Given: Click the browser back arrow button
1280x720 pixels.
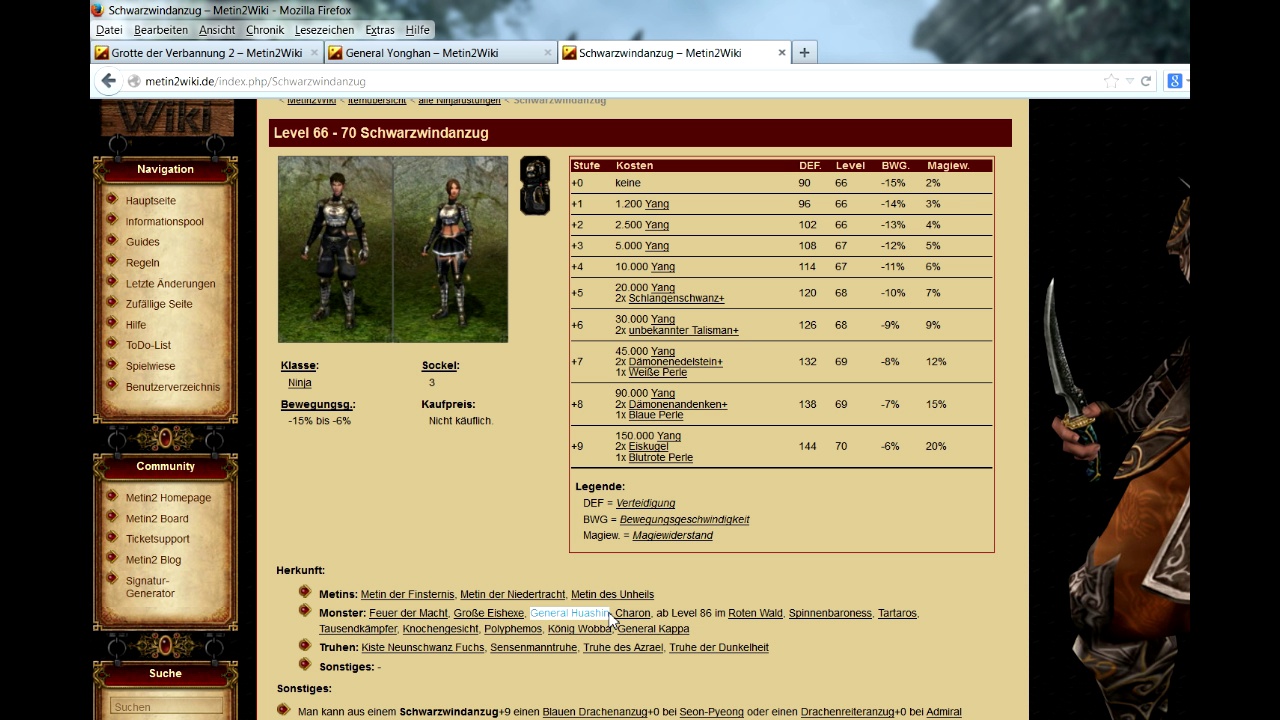Looking at the screenshot, I should (x=108, y=81).
